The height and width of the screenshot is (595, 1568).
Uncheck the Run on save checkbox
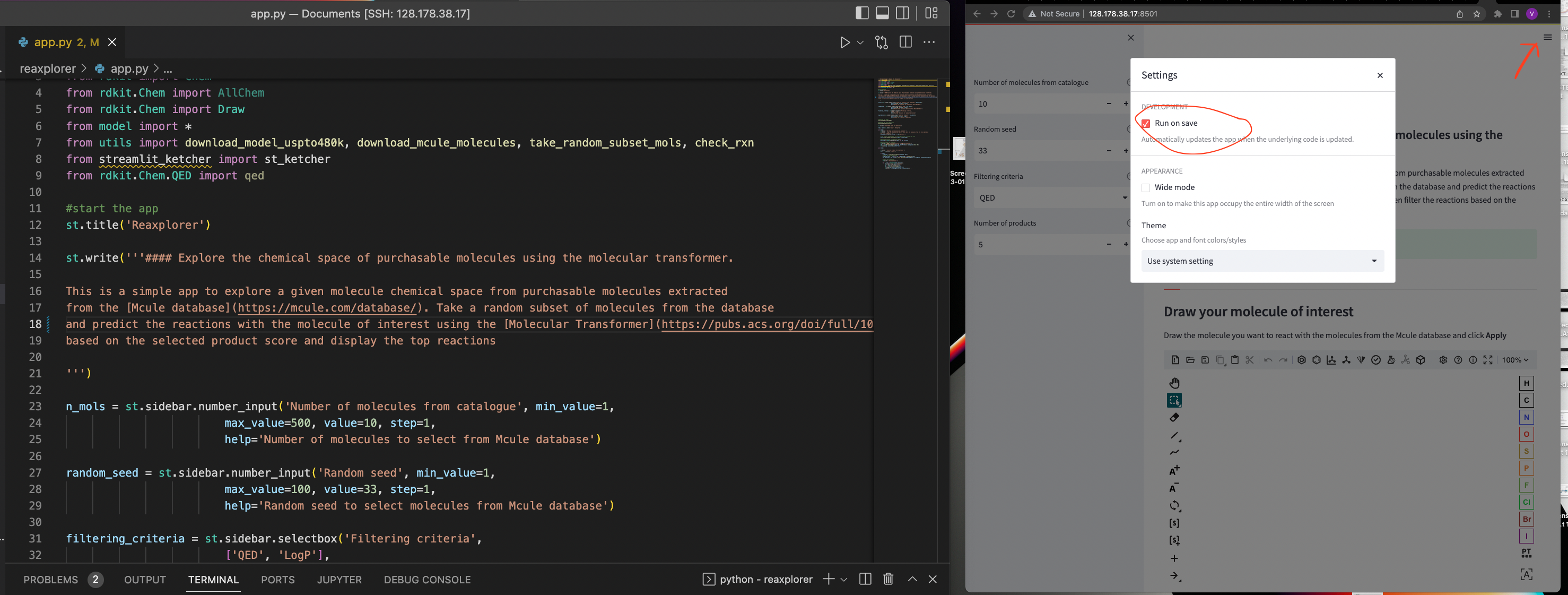click(1146, 124)
